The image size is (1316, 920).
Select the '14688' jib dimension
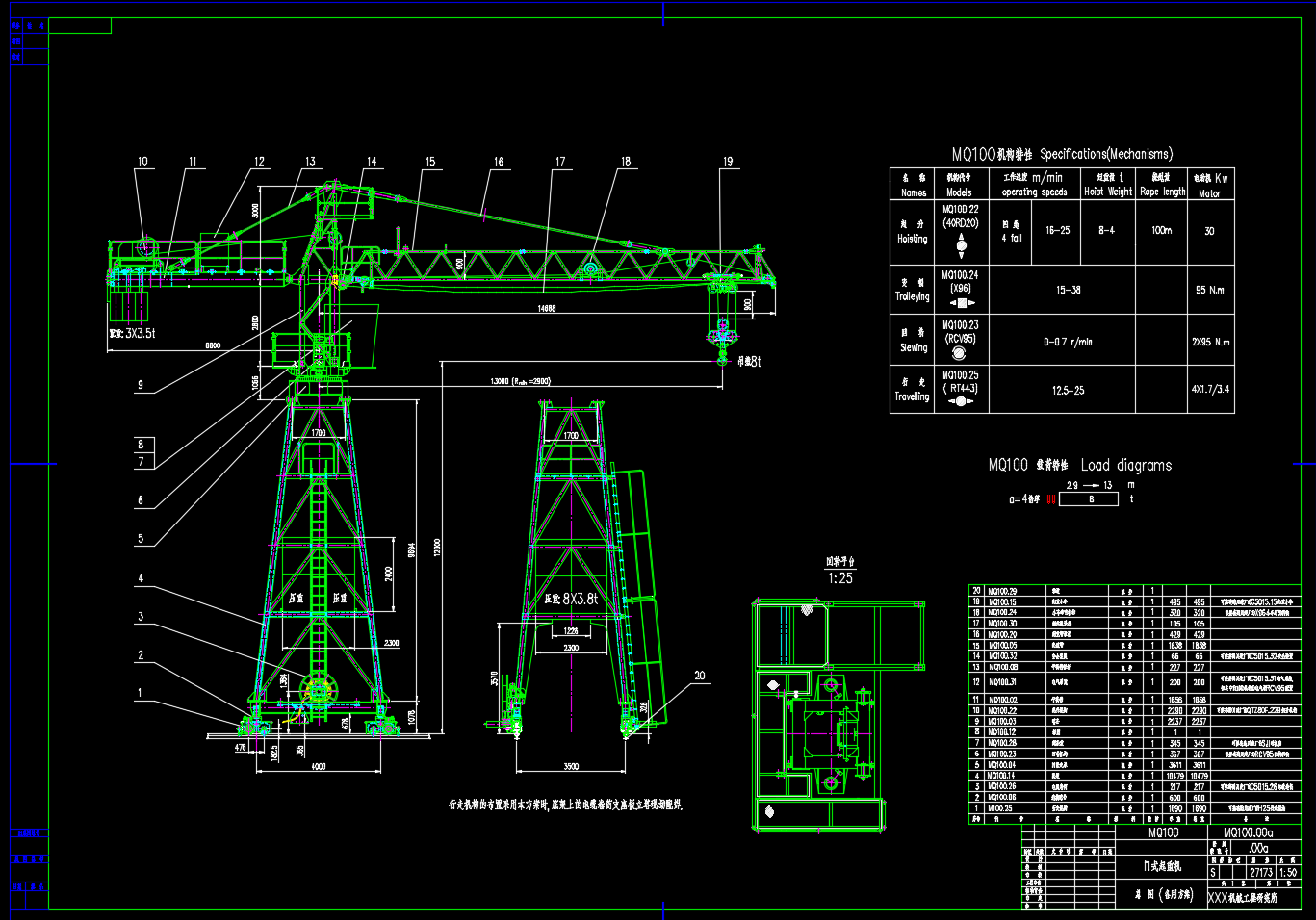[x=547, y=309]
